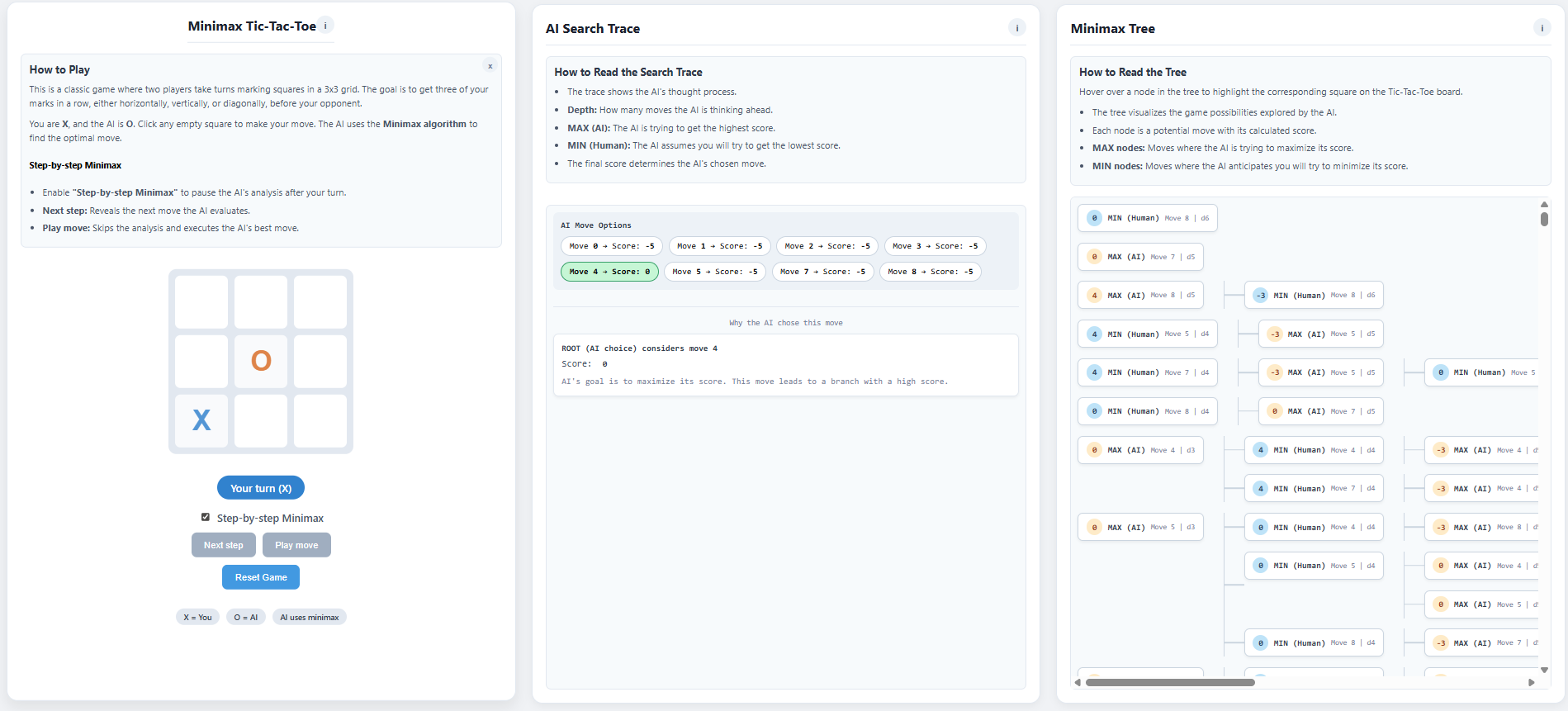Click the X = You legend chip
Image resolution: width=1568 pixels, height=711 pixels.
[197, 617]
